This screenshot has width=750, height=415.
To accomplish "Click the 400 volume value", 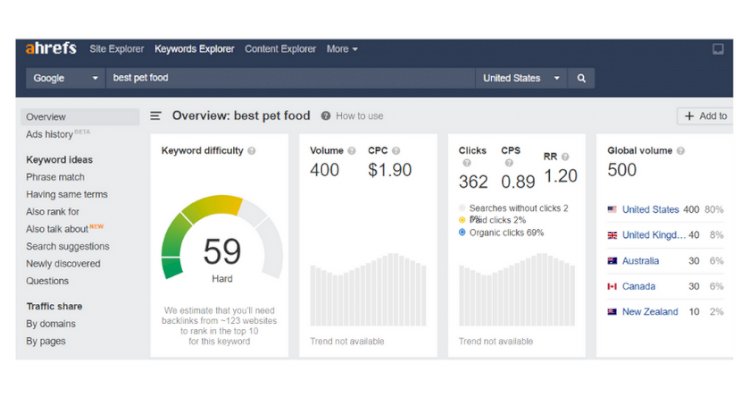I will 325,170.
